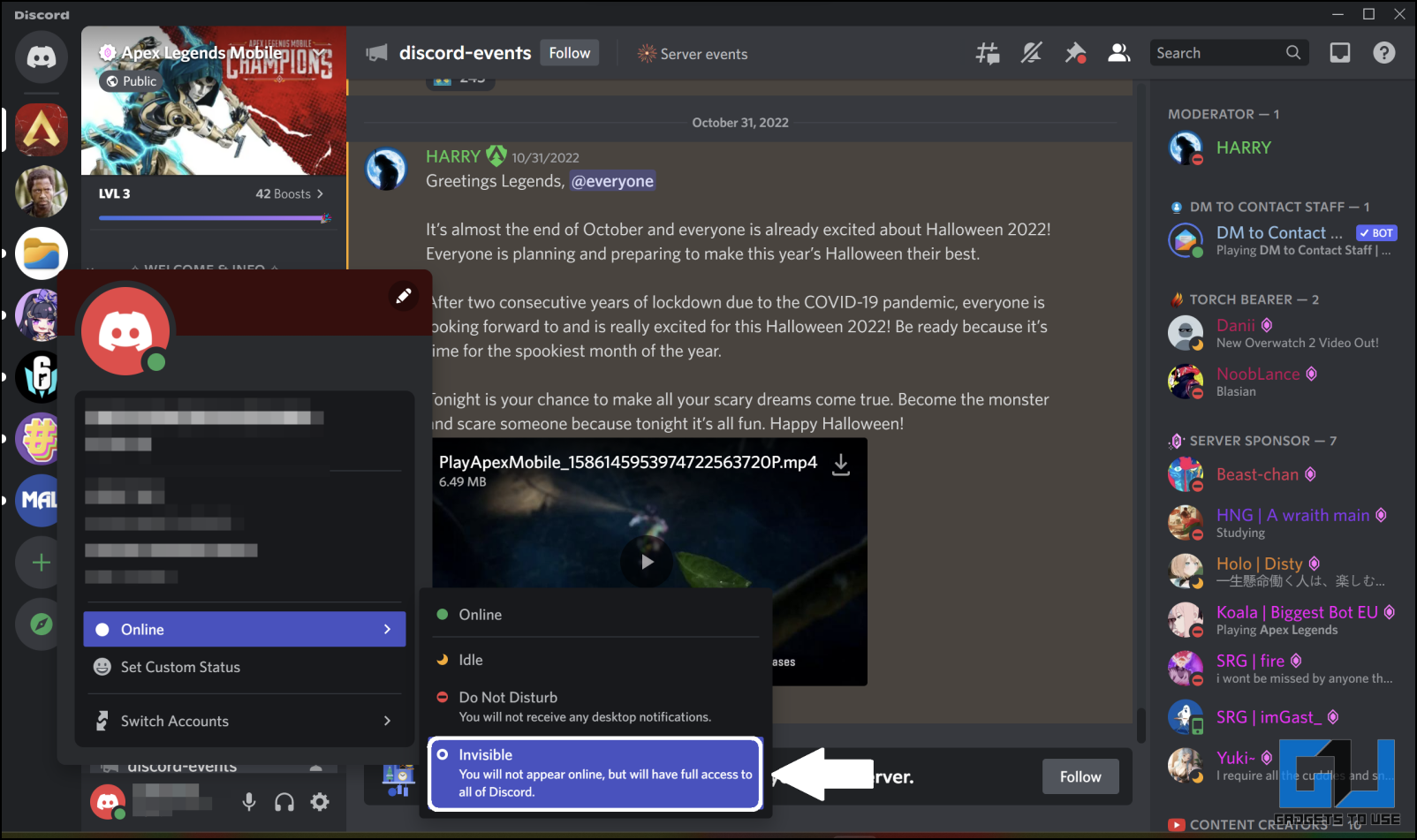Open Holo | Disty member profile
Image resolution: width=1417 pixels, height=840 pixels.
[x=1284, y=571]
